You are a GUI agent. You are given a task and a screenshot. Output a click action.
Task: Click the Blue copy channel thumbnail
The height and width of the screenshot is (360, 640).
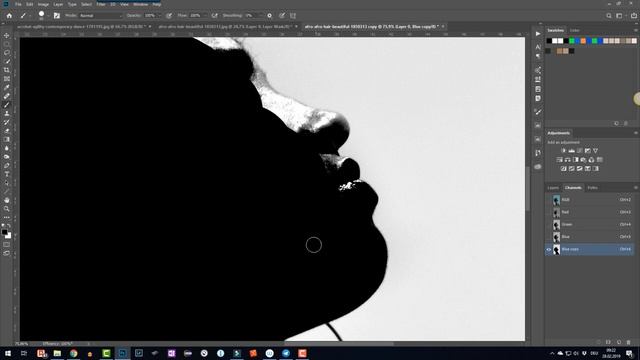coord(556,249)
